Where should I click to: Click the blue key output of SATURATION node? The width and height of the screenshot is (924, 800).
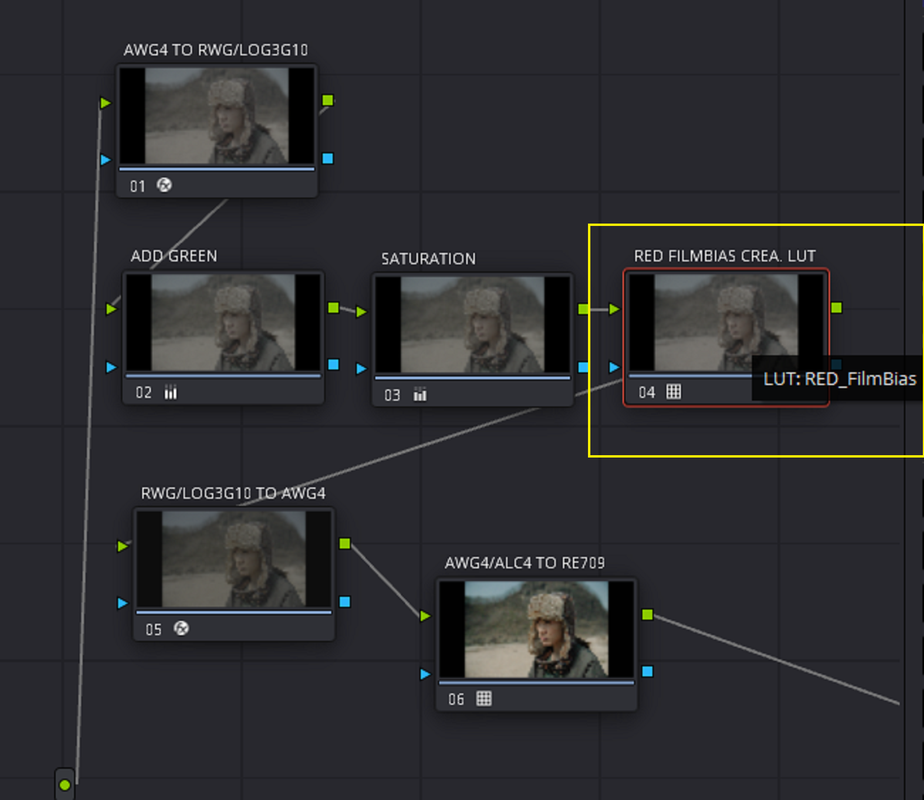pyautogui.click(x=583, y=367)
